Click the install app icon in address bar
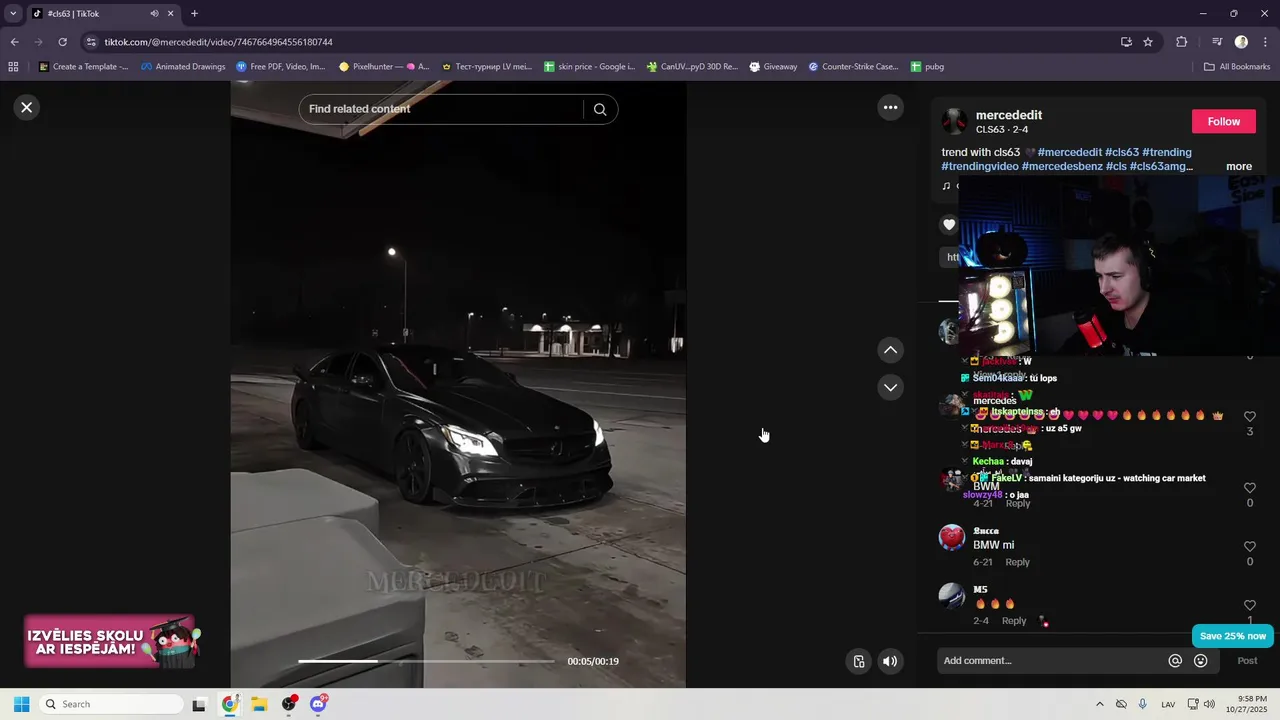Screen dimensions: 1280x720 pos(1126,42)
